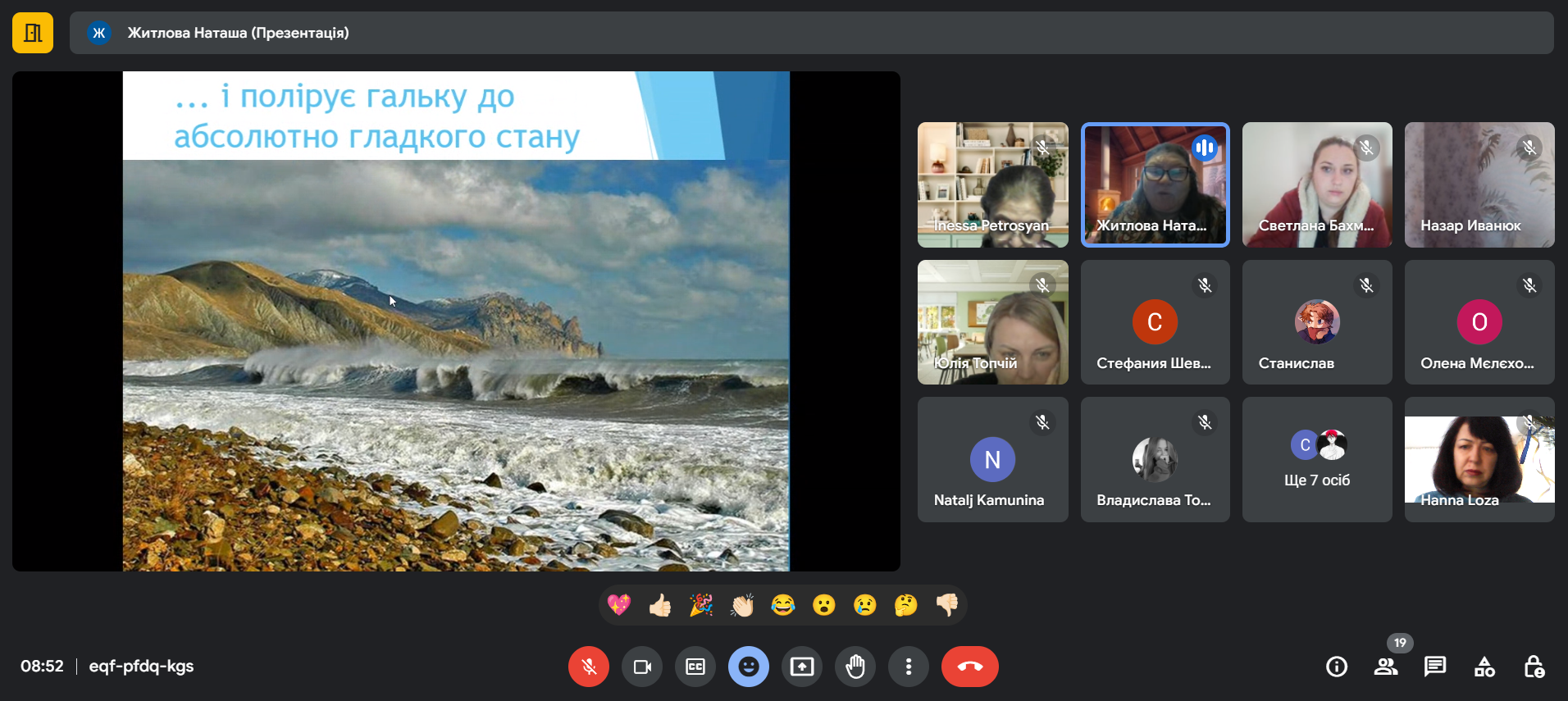Screen dimensions: 1568x701
Task: Open more options three-dot menu
Action: pyautogui.click(x=908, y=667)
